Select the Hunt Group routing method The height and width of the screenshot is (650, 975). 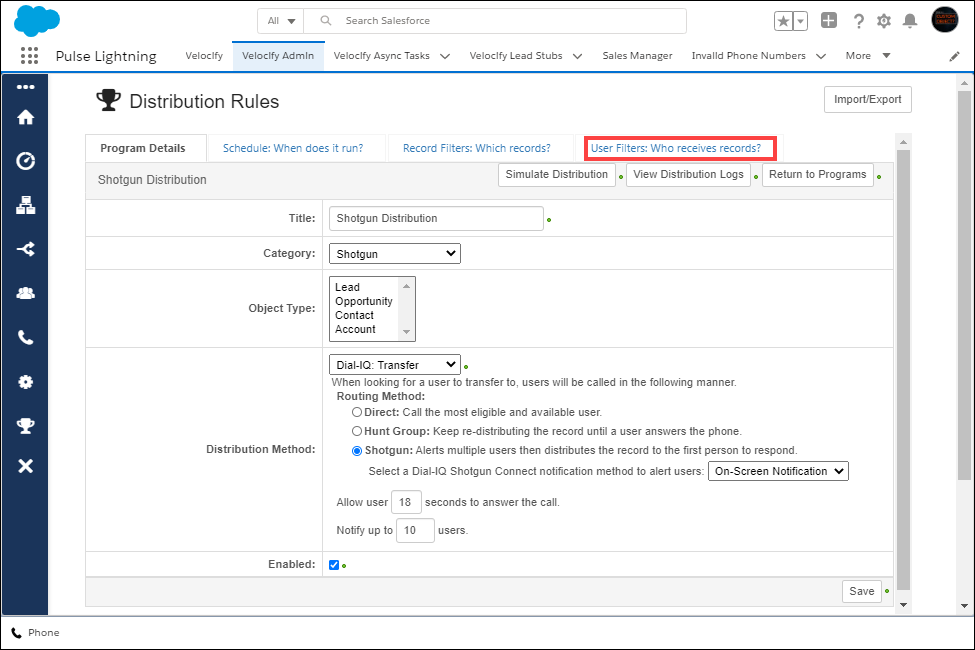tap(357, 431)
